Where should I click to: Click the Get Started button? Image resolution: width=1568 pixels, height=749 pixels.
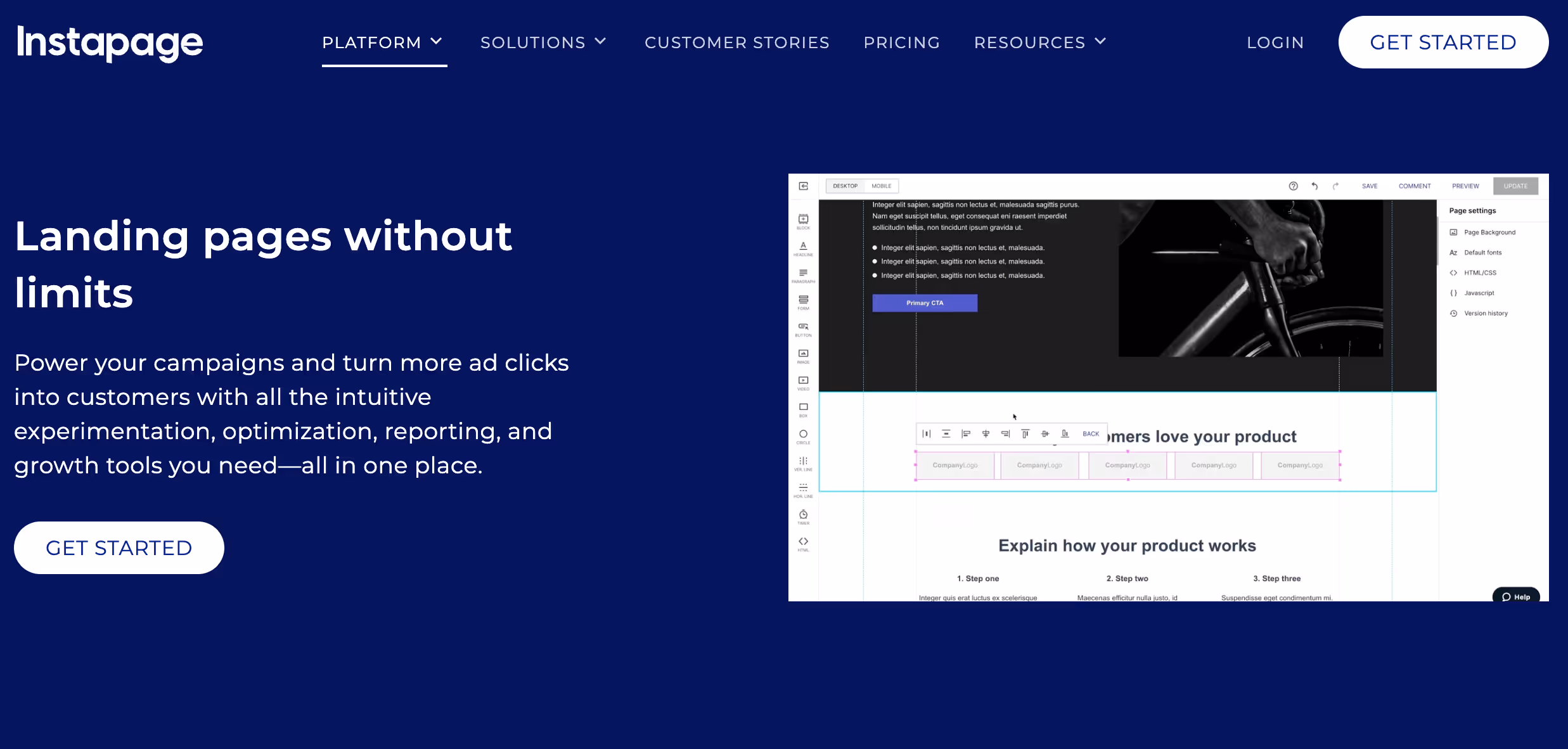point(1443,42)
